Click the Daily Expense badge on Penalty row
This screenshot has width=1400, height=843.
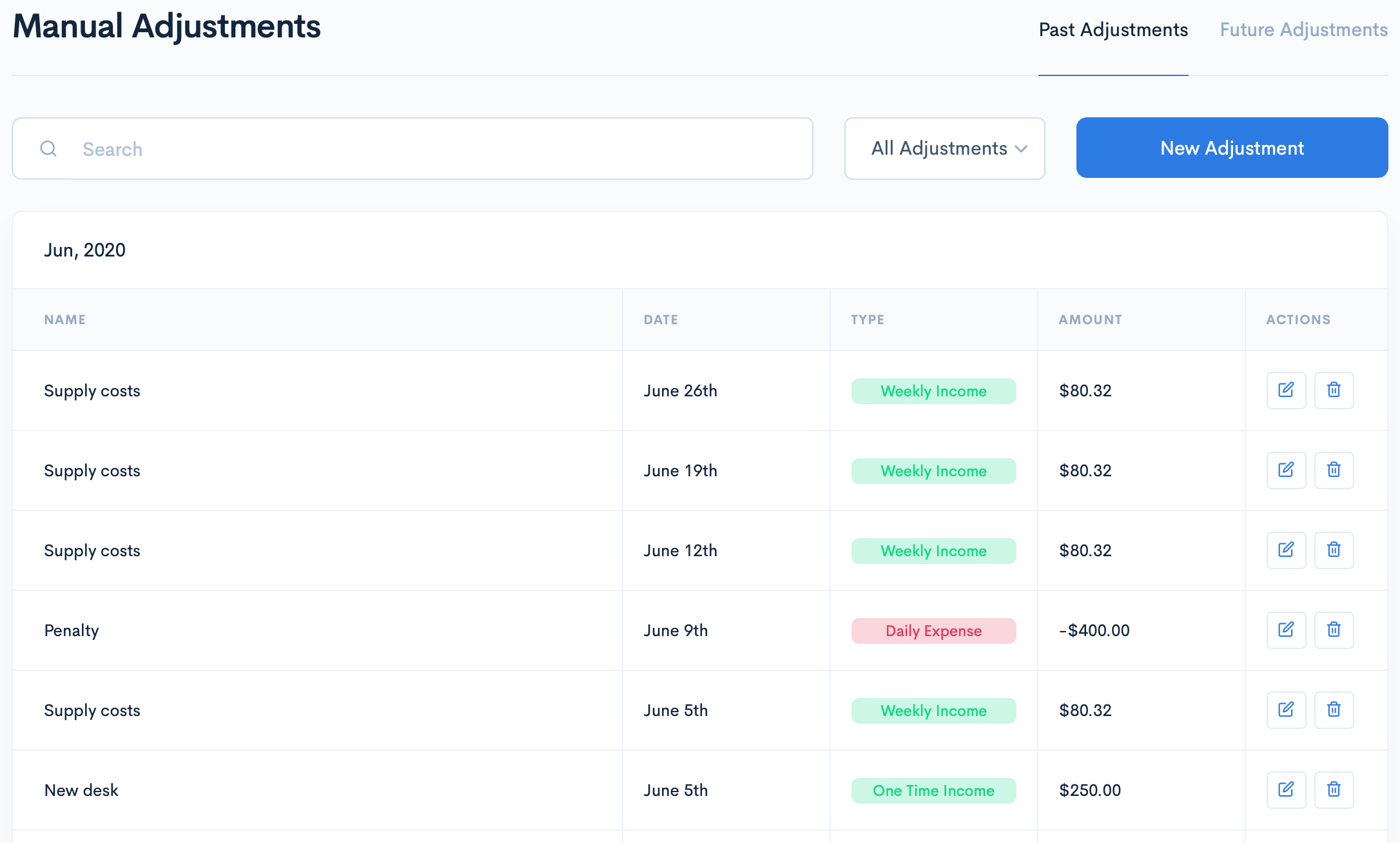(x=933, y=630)
